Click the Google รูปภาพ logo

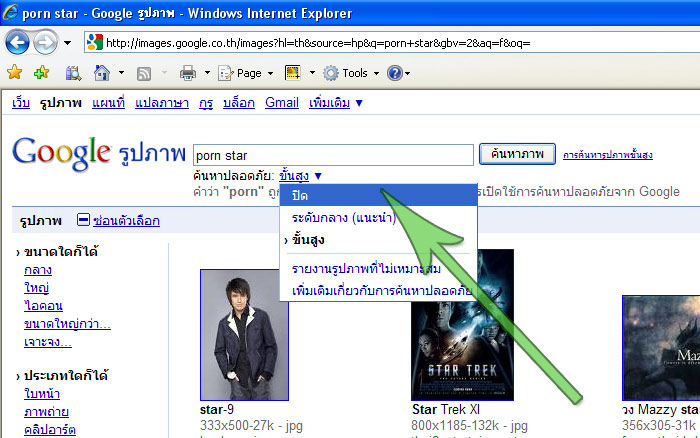click(99, 154)
